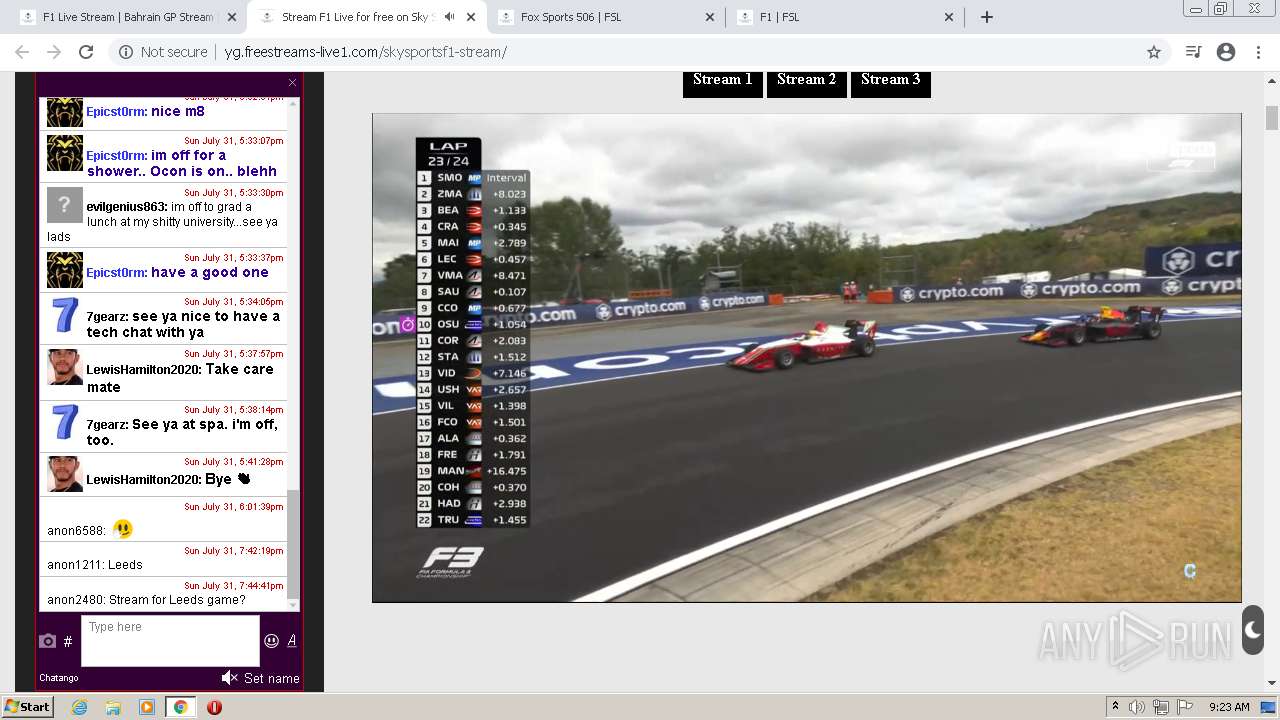Focus the Type here chat input
Screen dimensions: 1280x720
(x=170, y=641)
